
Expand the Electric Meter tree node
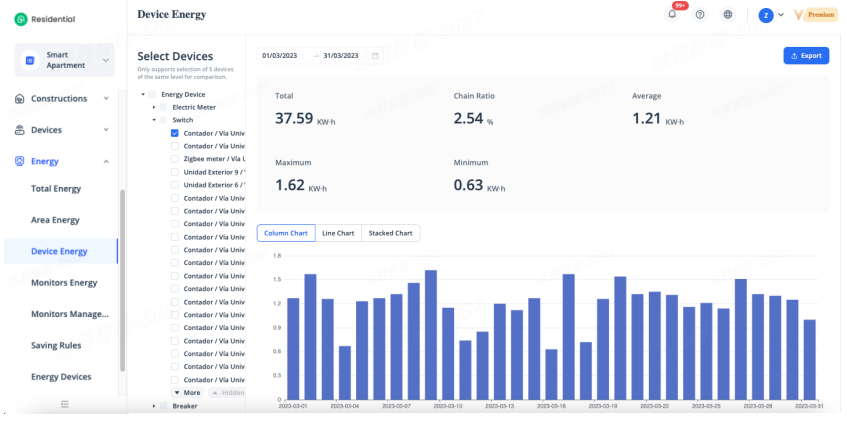point(154,107)
